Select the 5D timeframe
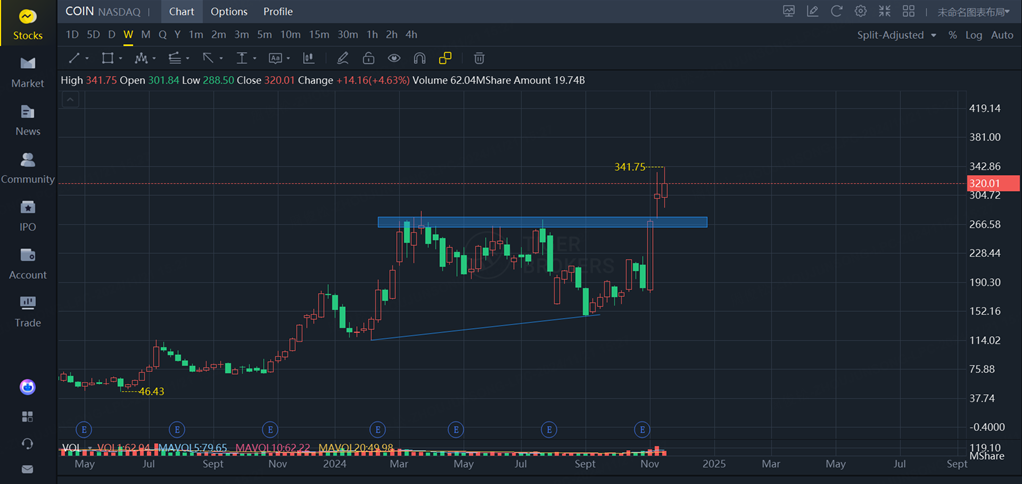Image resolution: width=1022 pixels, height=484 pixels. (x=93, y=35)
